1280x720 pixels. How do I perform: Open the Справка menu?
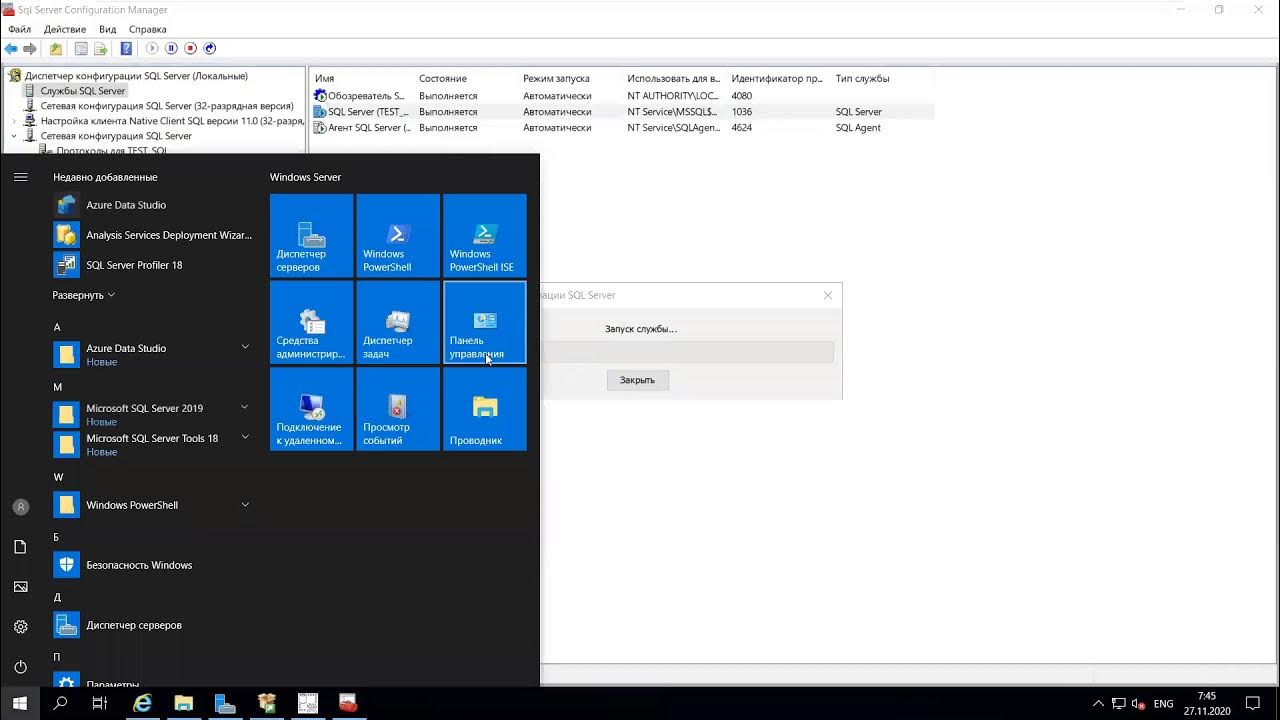point(147,29)
